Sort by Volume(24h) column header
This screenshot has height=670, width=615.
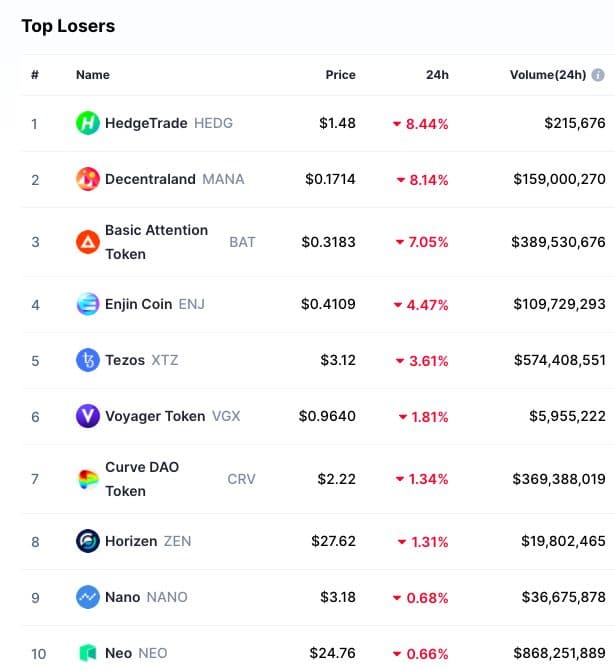(547, 75)
